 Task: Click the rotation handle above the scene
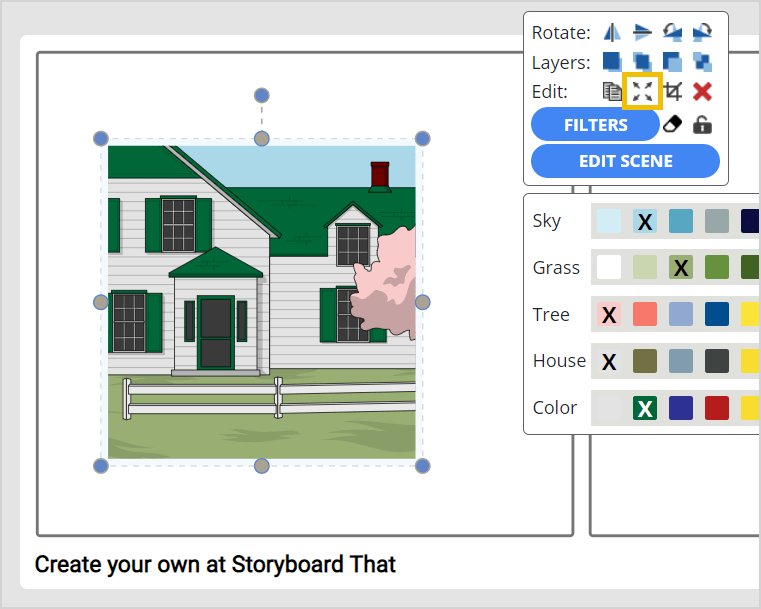pyautogui.click(x=262, y=96)
